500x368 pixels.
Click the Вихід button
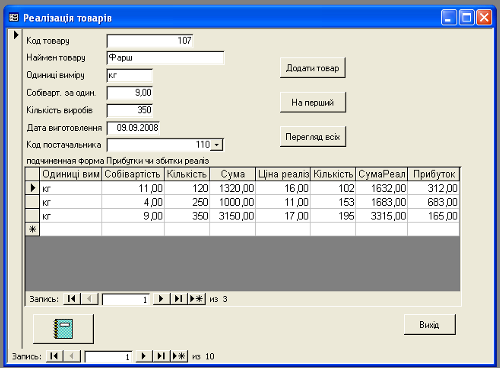point(429,324)
